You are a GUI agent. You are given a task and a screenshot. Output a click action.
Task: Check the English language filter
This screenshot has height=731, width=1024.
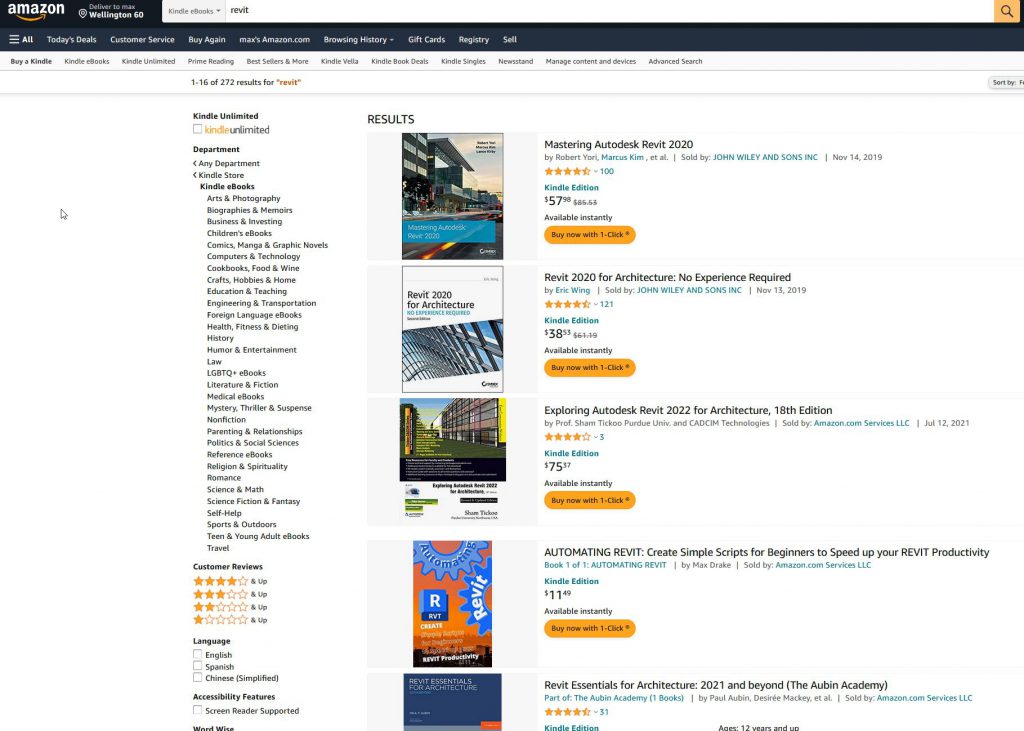(x=198, y=655)
